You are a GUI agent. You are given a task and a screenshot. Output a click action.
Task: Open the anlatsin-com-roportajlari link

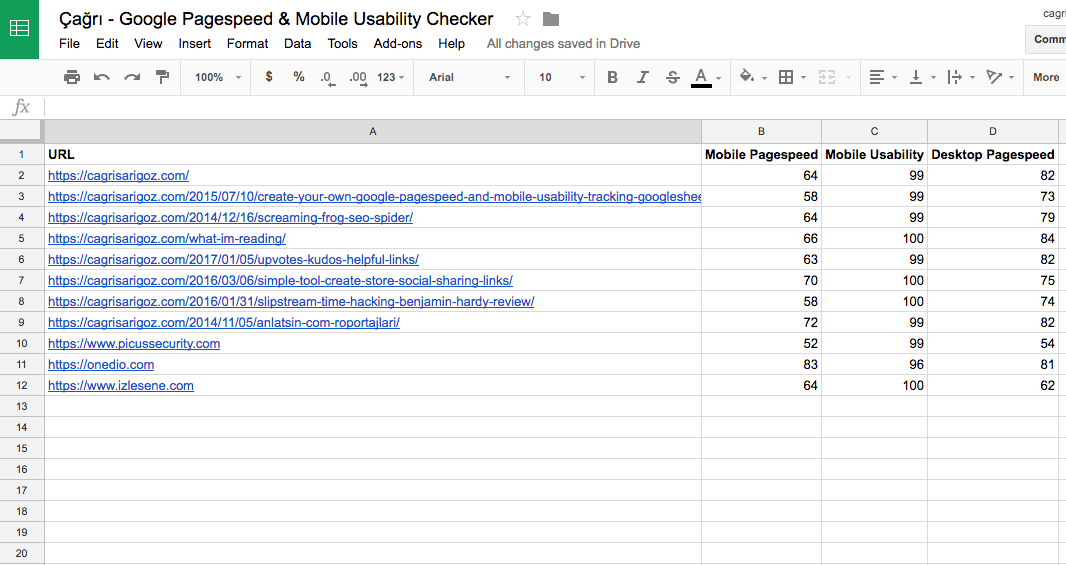(x=224, y=322)
